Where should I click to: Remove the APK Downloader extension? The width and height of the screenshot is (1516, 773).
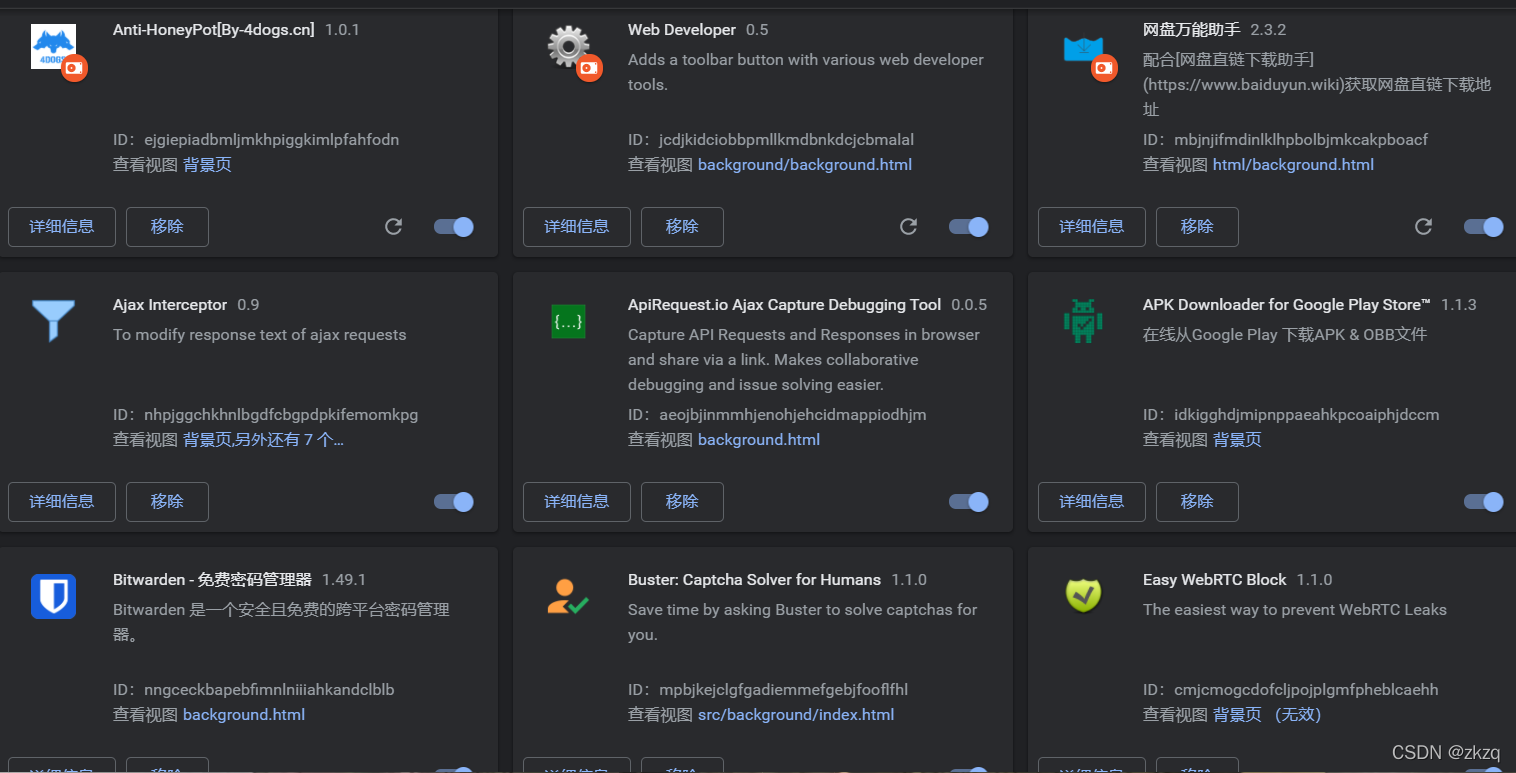(x=1197, y=502)
